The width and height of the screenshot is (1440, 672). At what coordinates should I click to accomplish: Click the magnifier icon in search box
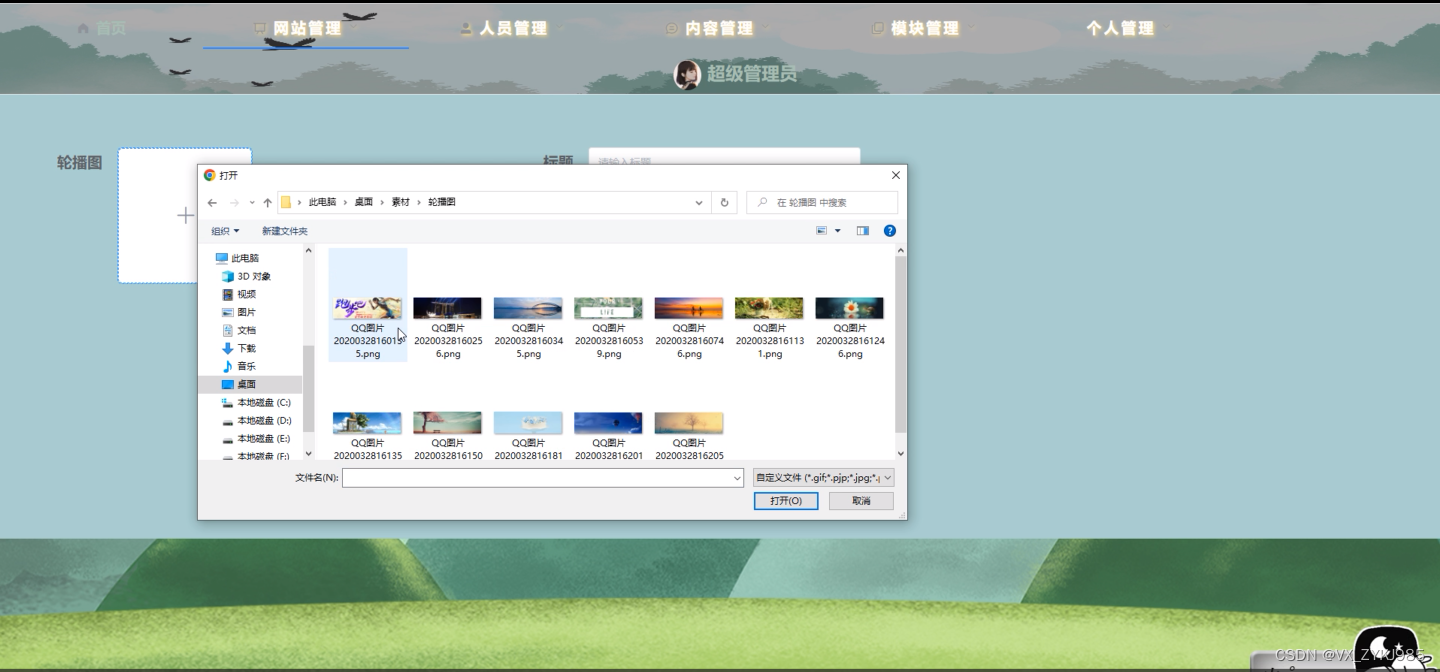coord(763,202)
